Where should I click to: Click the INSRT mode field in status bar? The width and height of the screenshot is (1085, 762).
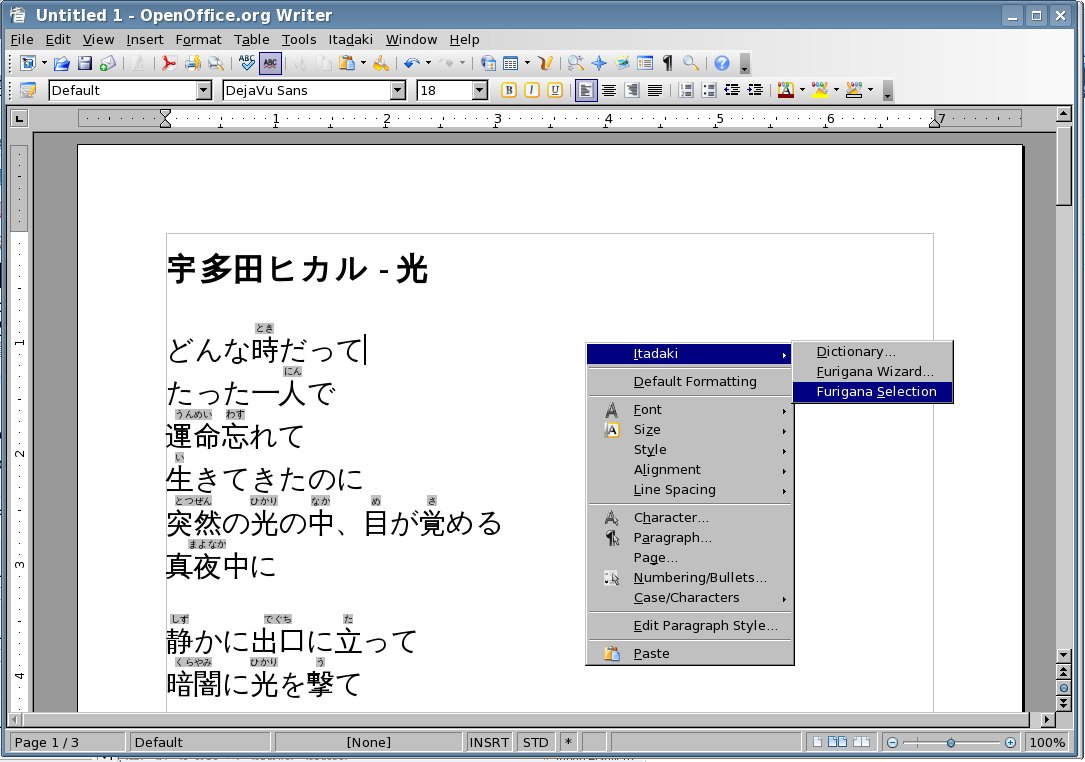[490, 742]
